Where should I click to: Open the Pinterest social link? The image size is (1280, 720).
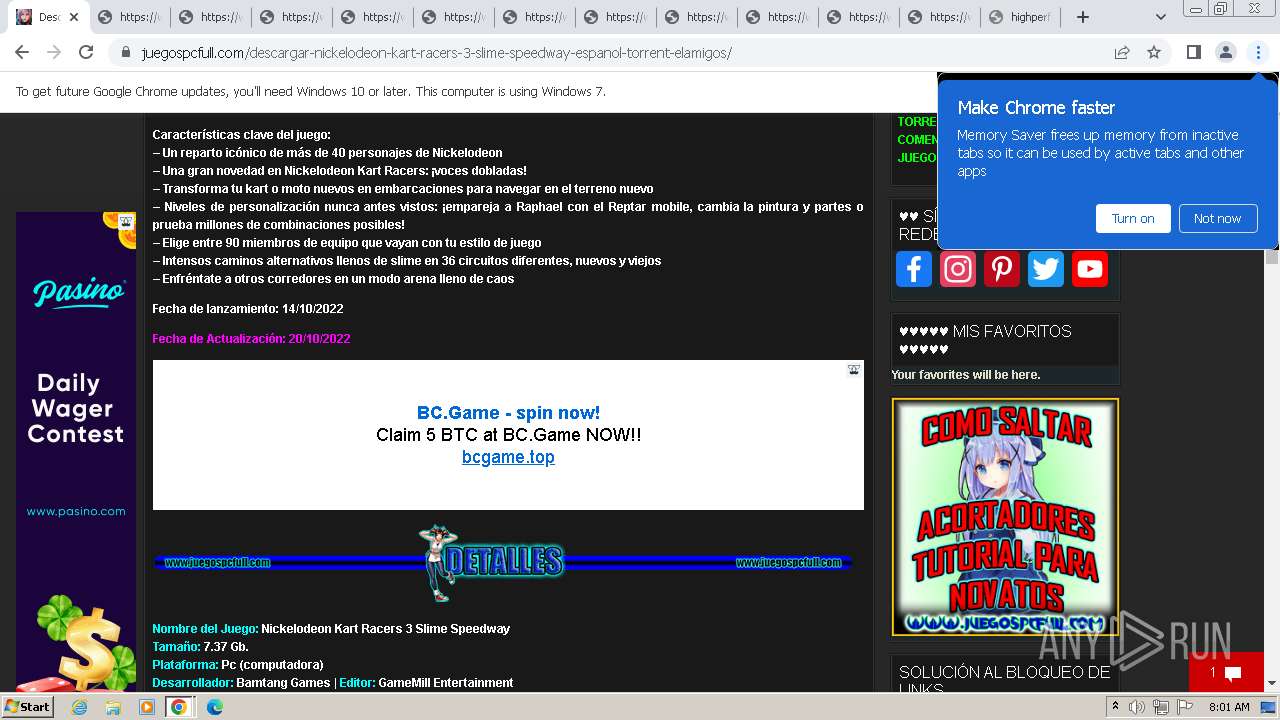coord(1001,269)
